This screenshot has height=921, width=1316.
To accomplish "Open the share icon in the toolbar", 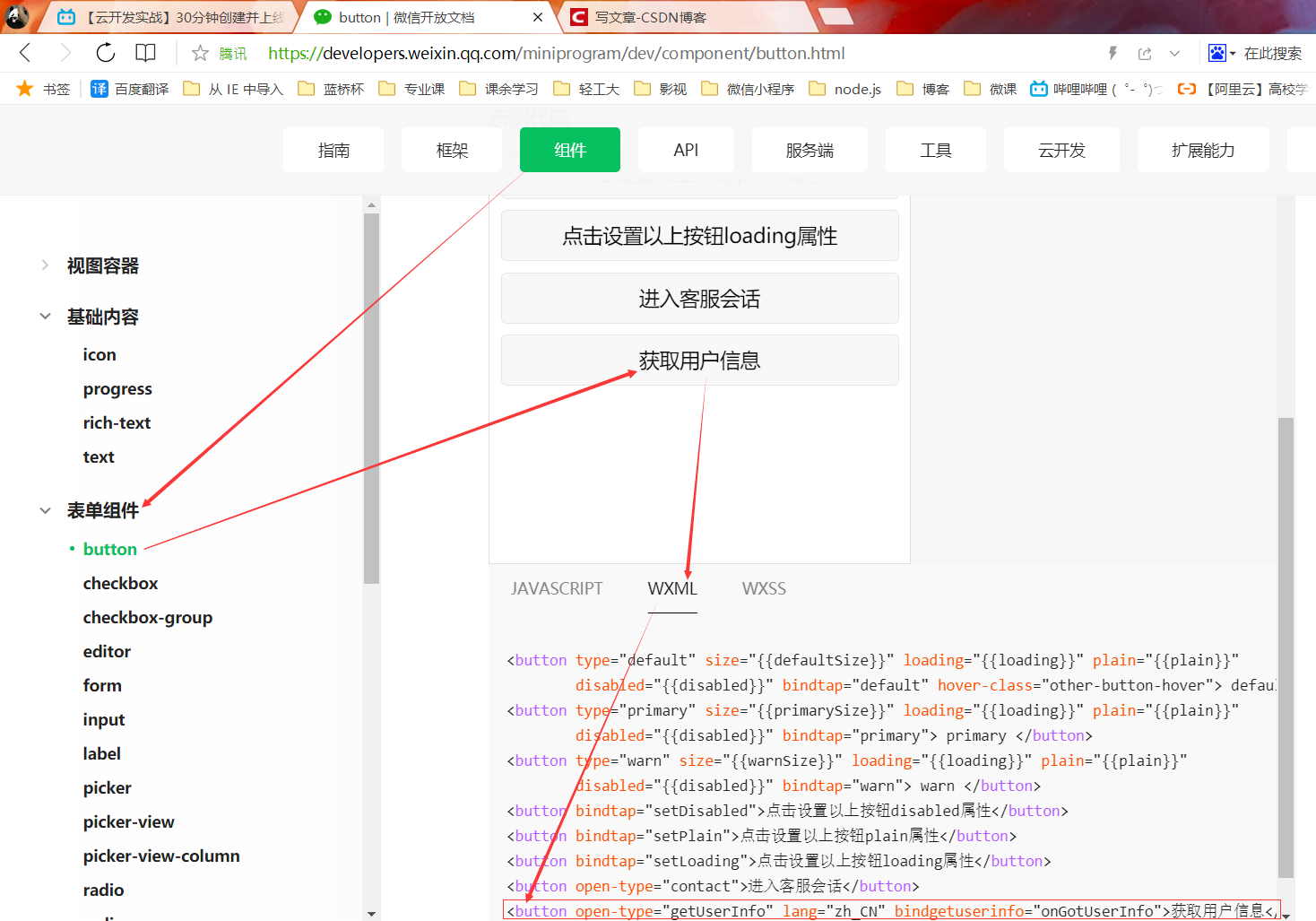I will coord(1145,53).
